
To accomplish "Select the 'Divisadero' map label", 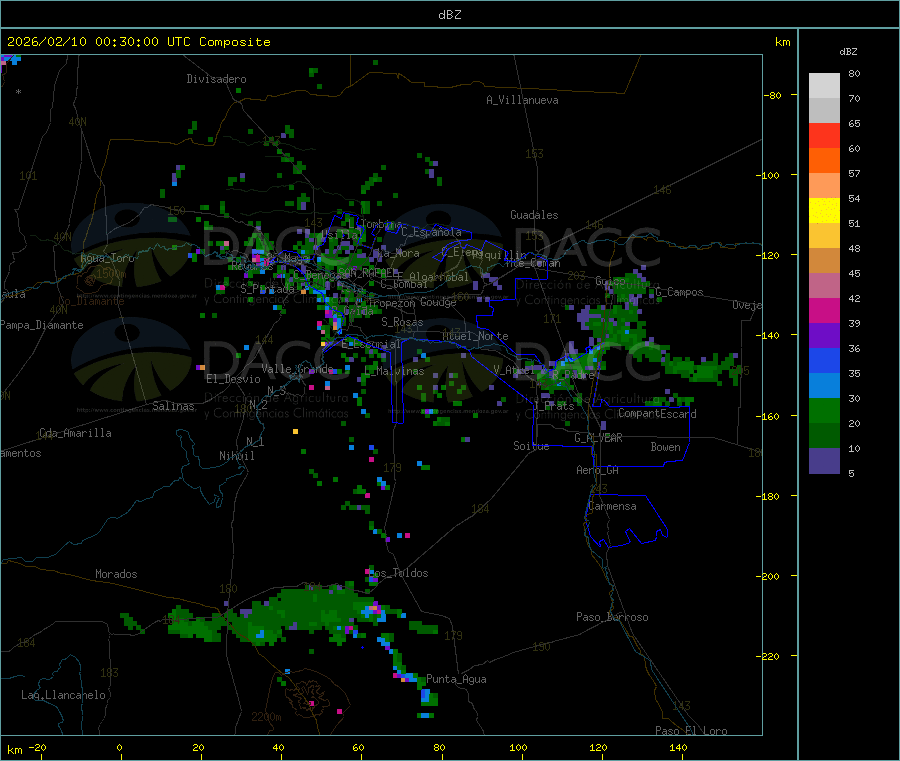I will click(216, 79).
